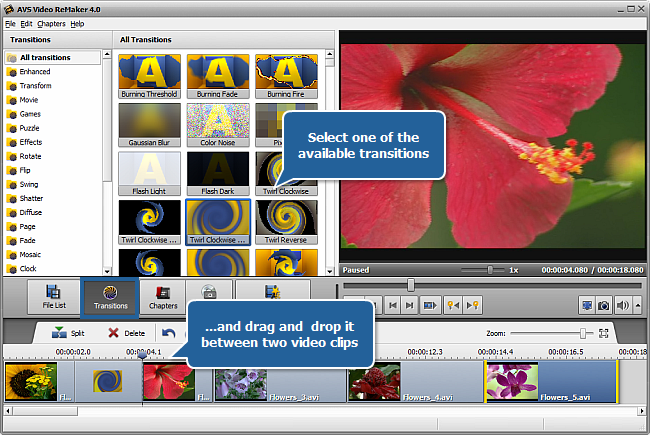Select Flowers_5.avi clip in timeline
The height and width of the screenshot is (435, 650).
(x=551, y=382)
